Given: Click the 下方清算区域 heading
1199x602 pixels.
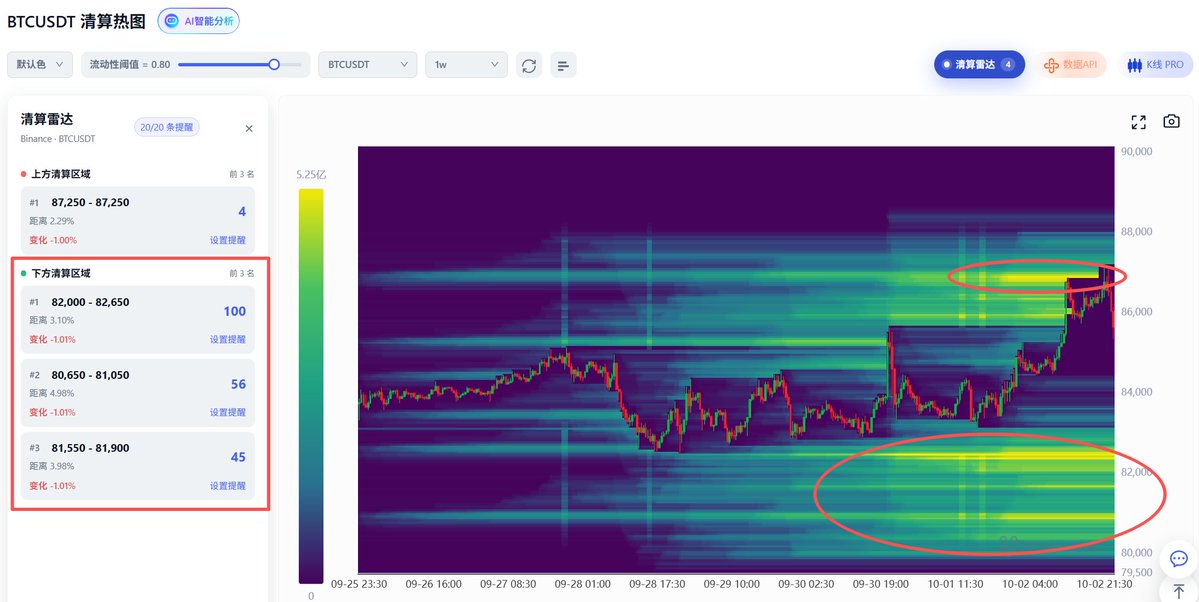Looking at the screenshot, I should 61,273.
